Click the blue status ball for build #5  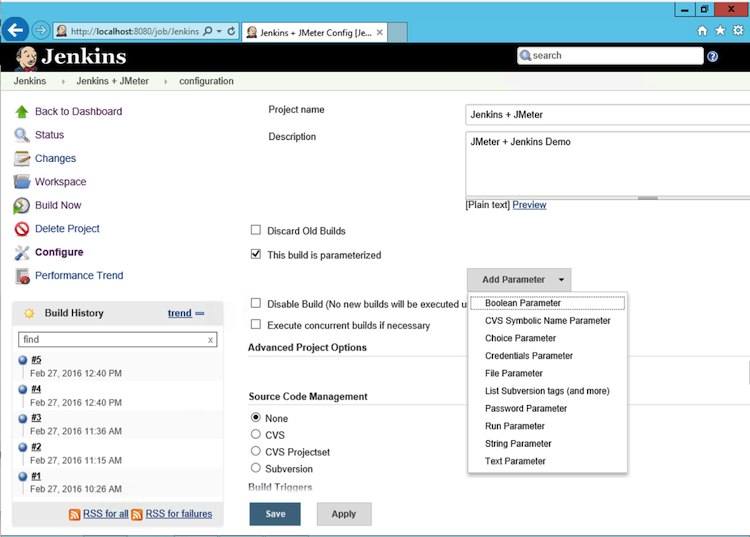coord(22,360)
